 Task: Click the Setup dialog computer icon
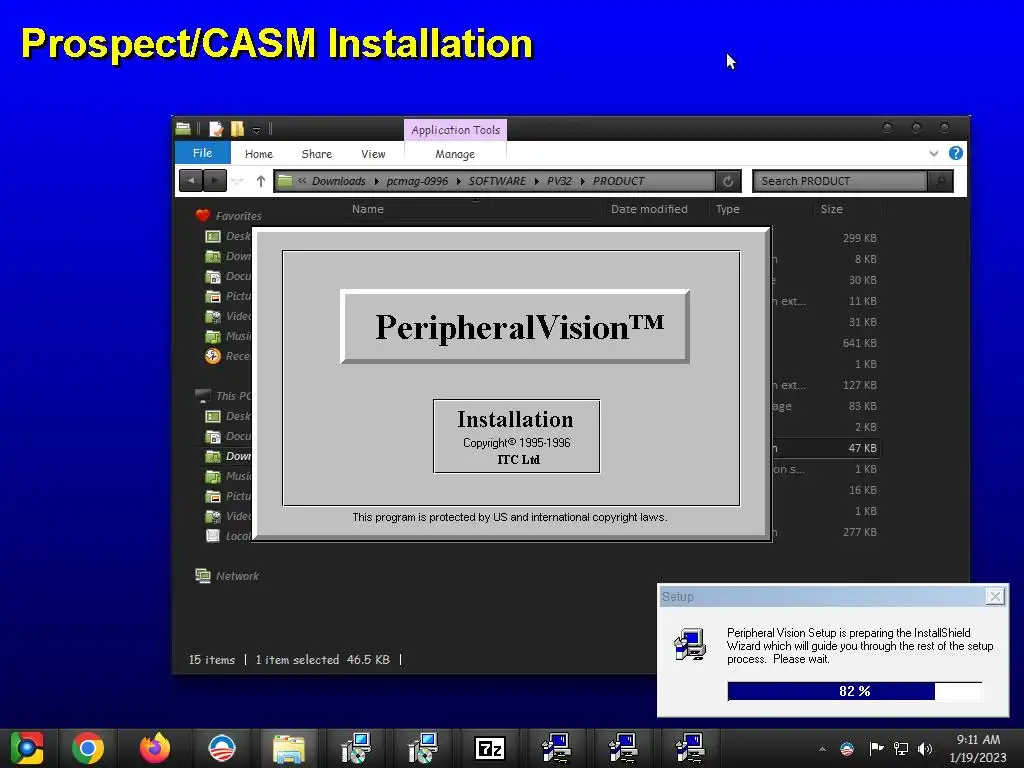[690, 645]
